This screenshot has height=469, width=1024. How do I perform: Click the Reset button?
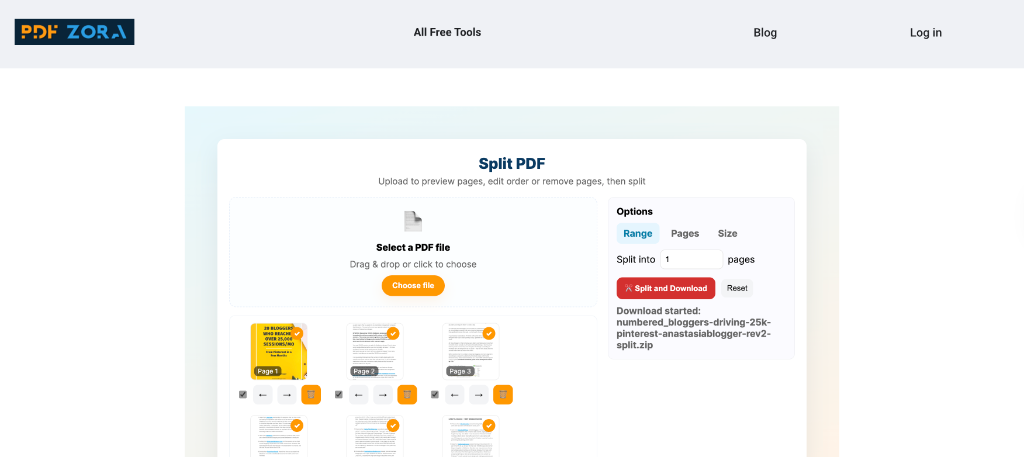pyautogui.click(x=737, y=288)
